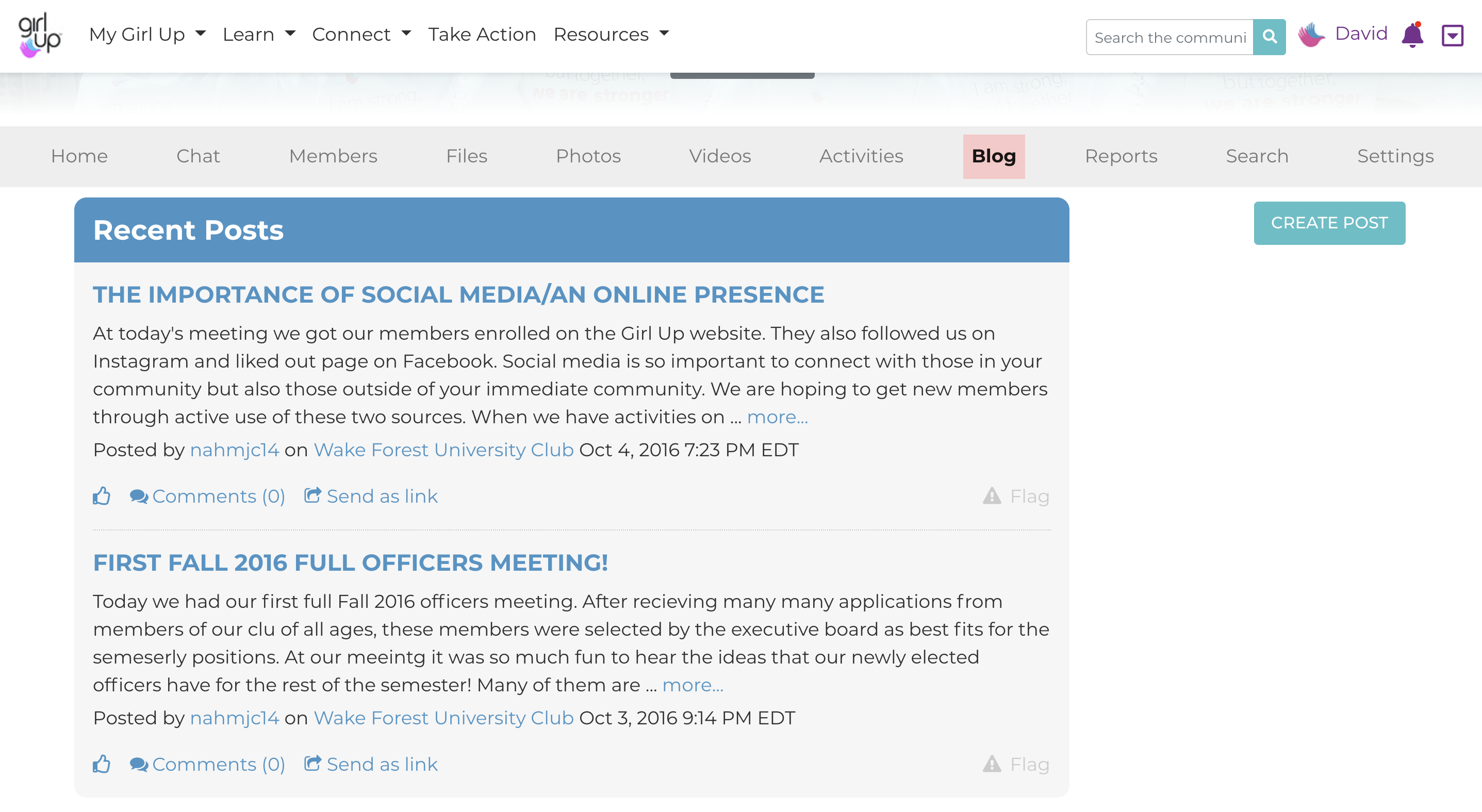Viewport: 1482px width, 812px height.
Task: Click the CREATE POST button
Action: 1329,223
